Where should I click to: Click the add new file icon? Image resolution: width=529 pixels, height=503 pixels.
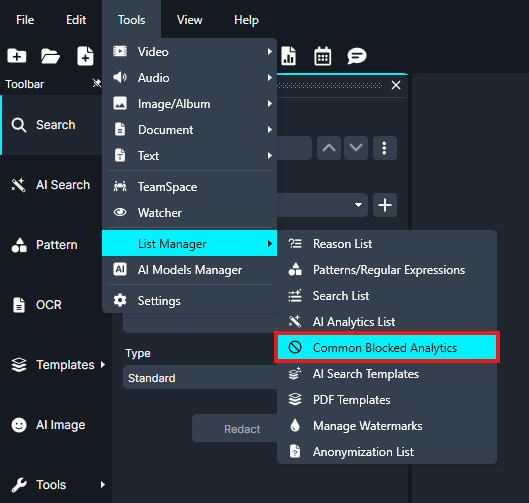(x=85, y=56)
